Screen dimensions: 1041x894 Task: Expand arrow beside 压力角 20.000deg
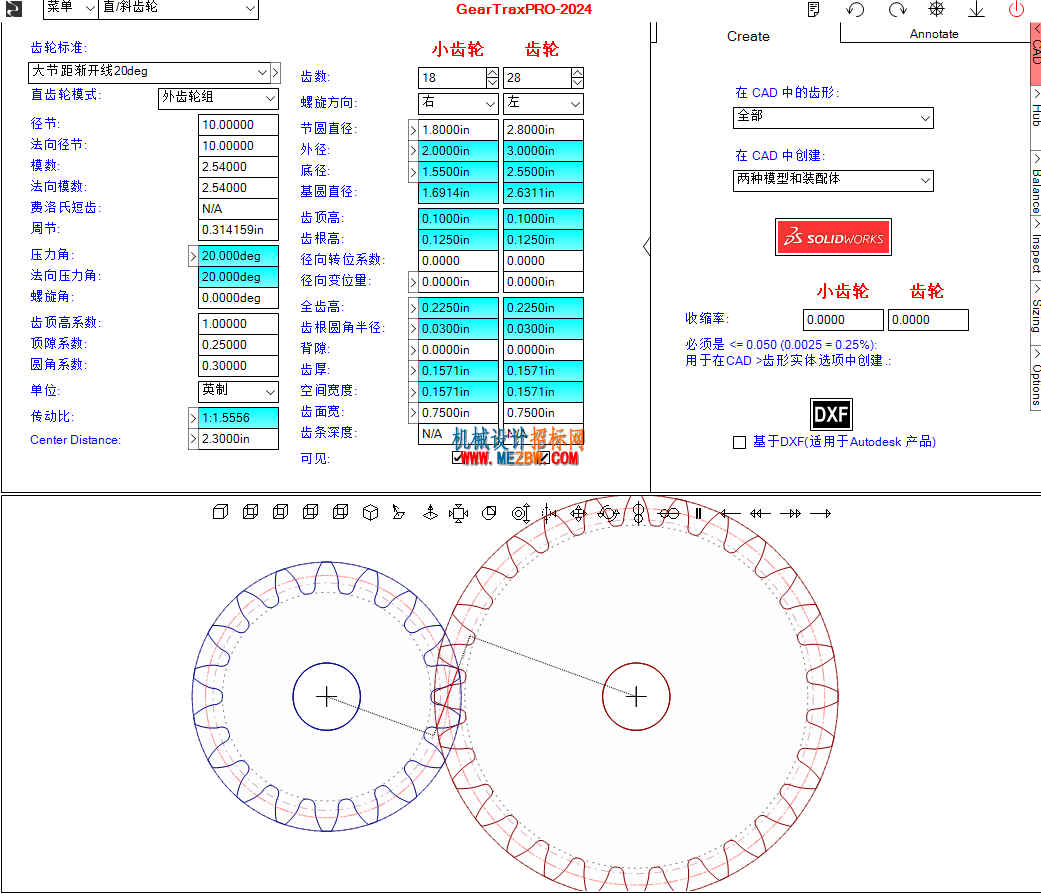193,256
